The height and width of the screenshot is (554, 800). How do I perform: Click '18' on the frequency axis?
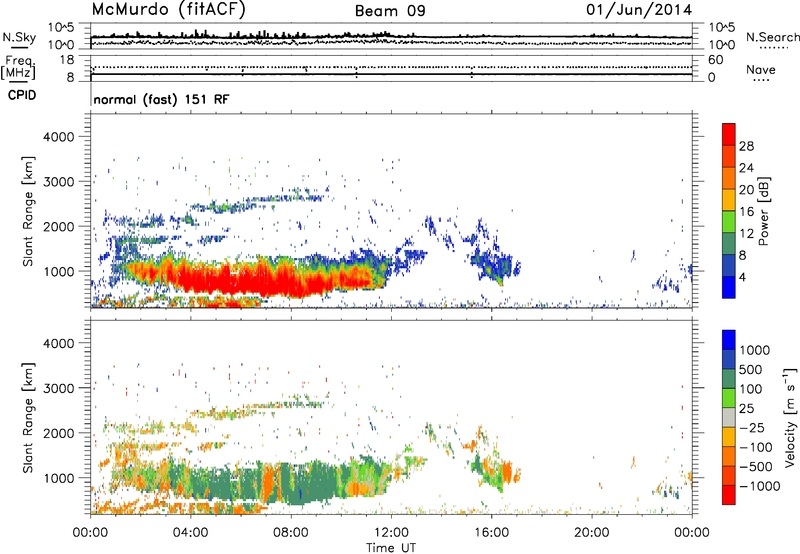67,60
